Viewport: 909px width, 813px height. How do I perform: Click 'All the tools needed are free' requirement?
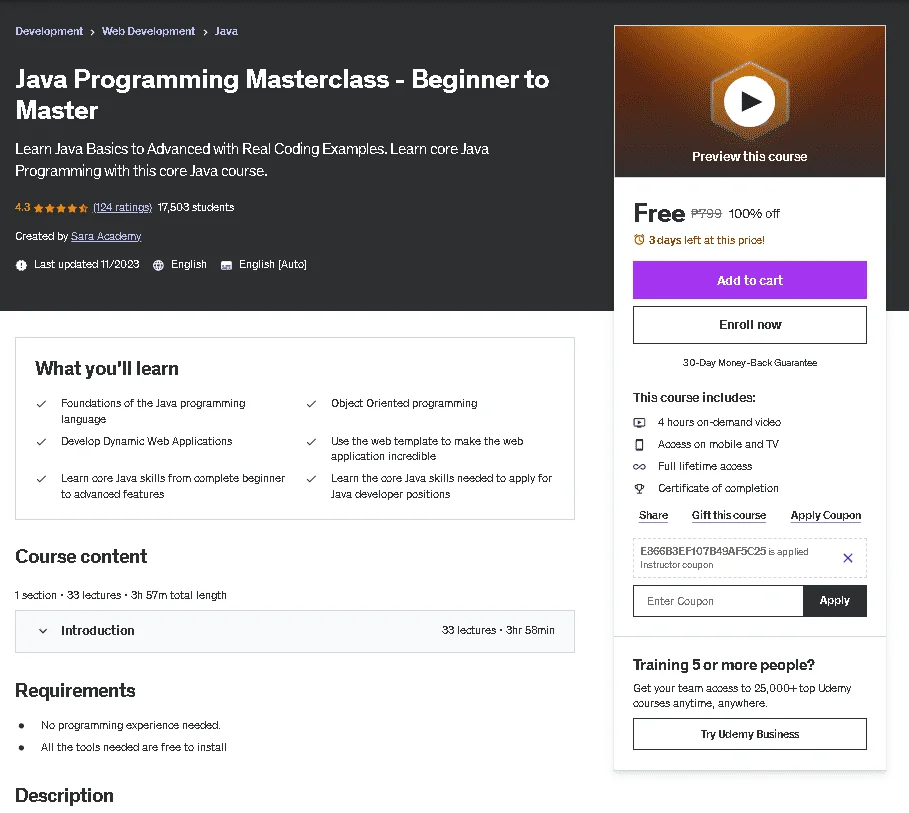point(133,747)
